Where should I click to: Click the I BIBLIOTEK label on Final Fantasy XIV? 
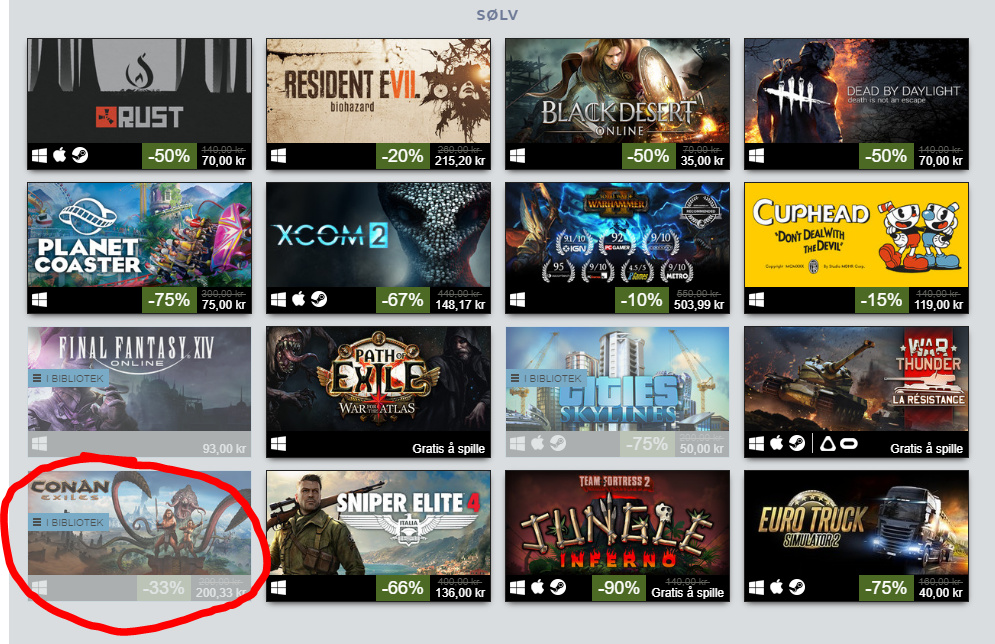(x=69, y=378)
